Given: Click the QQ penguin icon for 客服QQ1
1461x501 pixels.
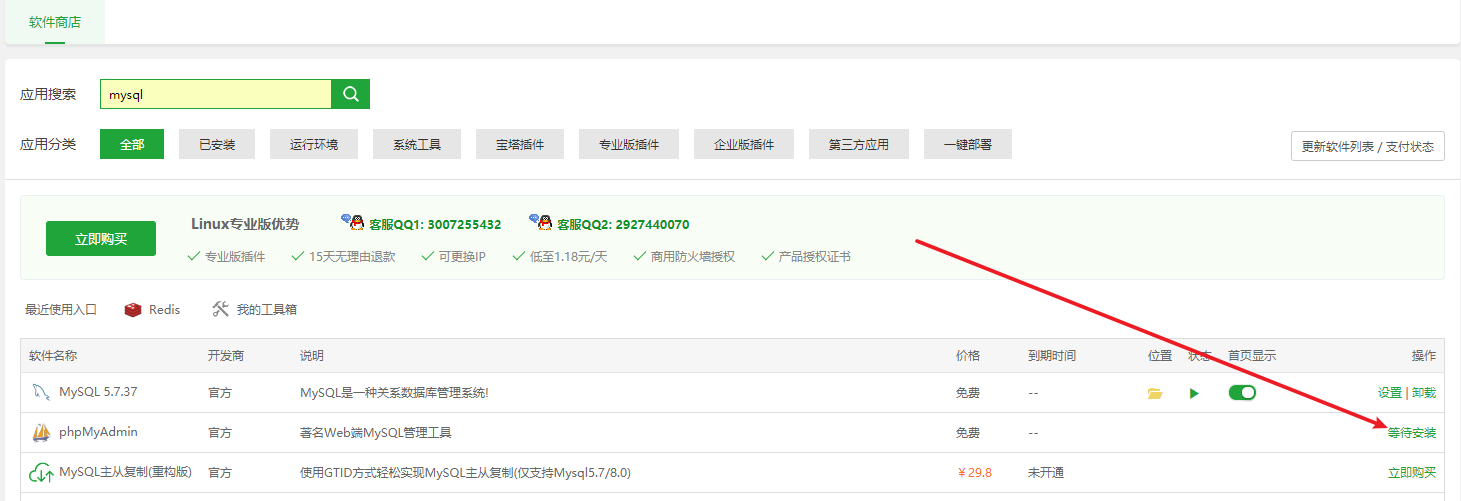Looking at the screenshot, I should tap(352, 222).
